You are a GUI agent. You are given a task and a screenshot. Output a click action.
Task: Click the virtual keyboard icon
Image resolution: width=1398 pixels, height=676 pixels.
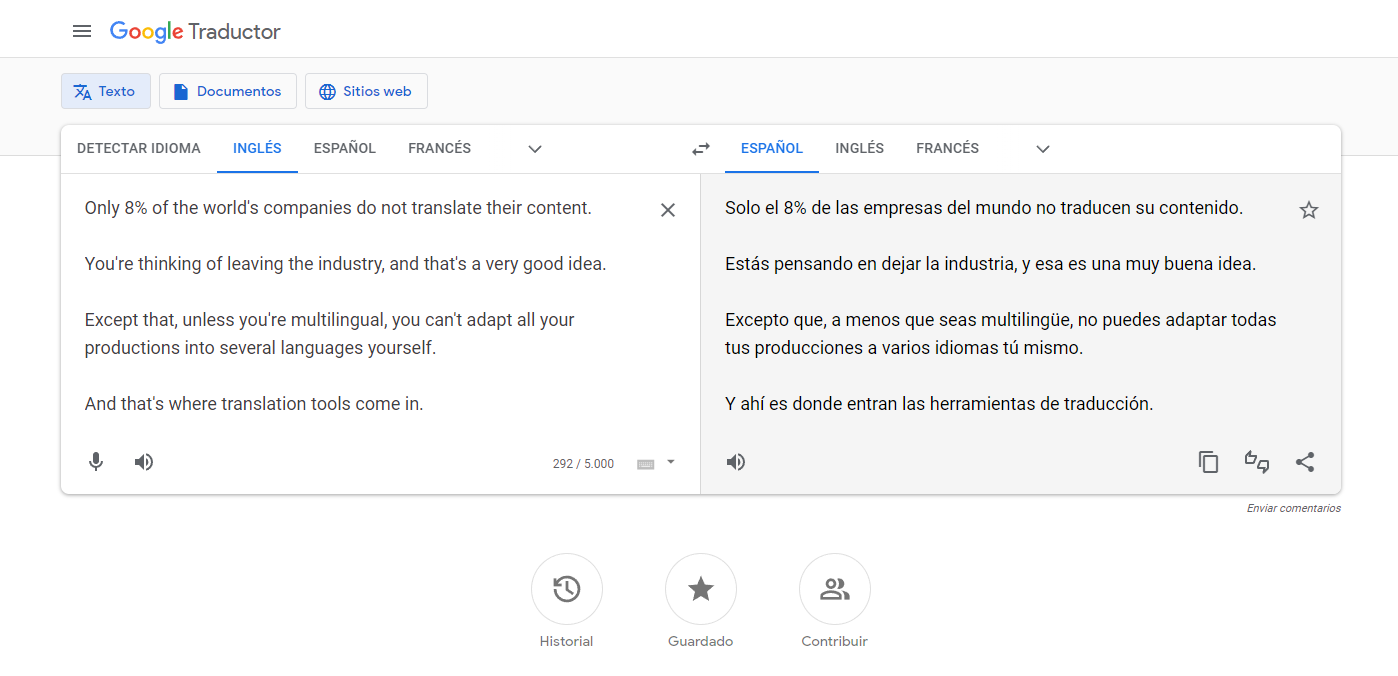coord(646,464)
